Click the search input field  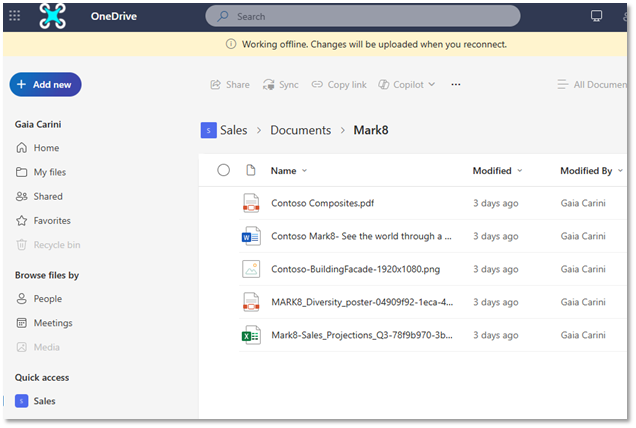[363, 16]
